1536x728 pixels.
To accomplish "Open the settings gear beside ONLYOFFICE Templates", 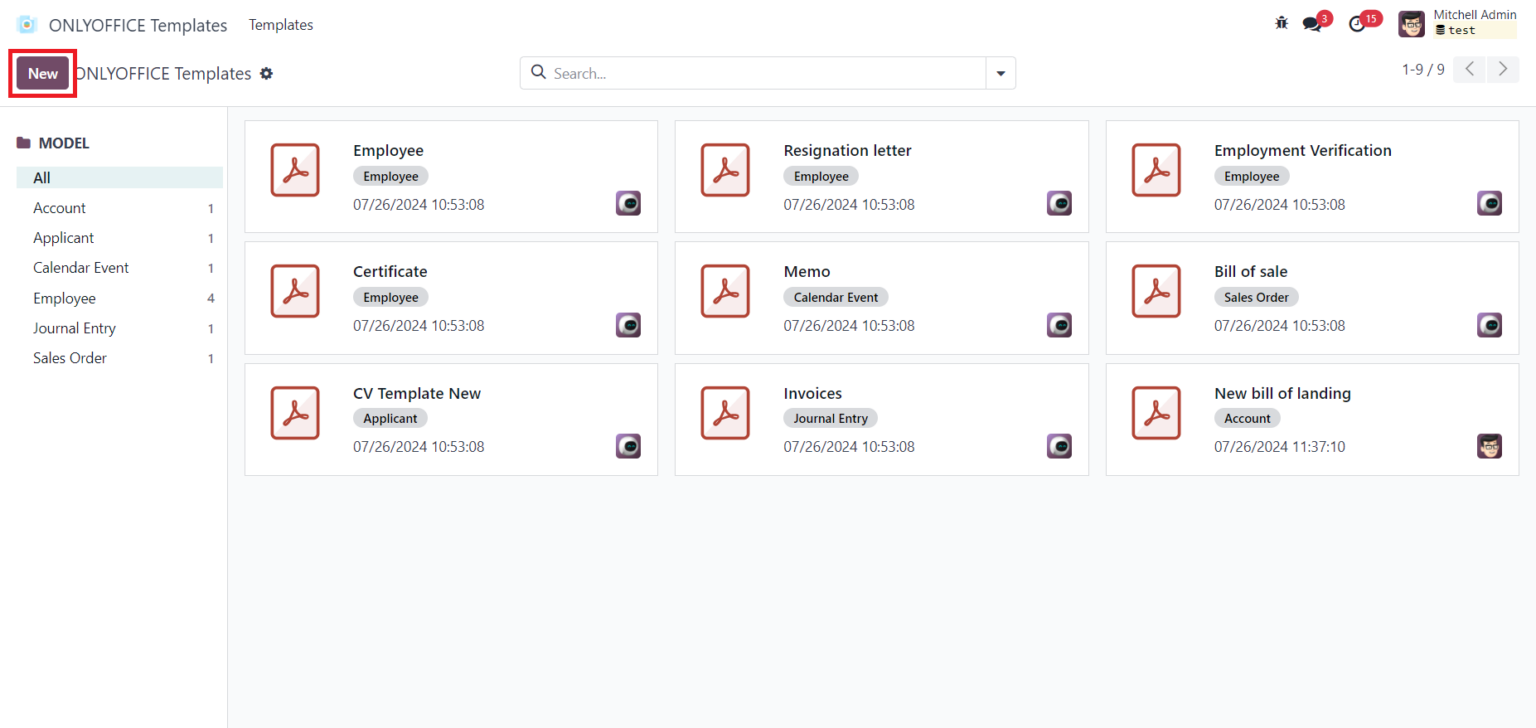I will click(266, 73).
